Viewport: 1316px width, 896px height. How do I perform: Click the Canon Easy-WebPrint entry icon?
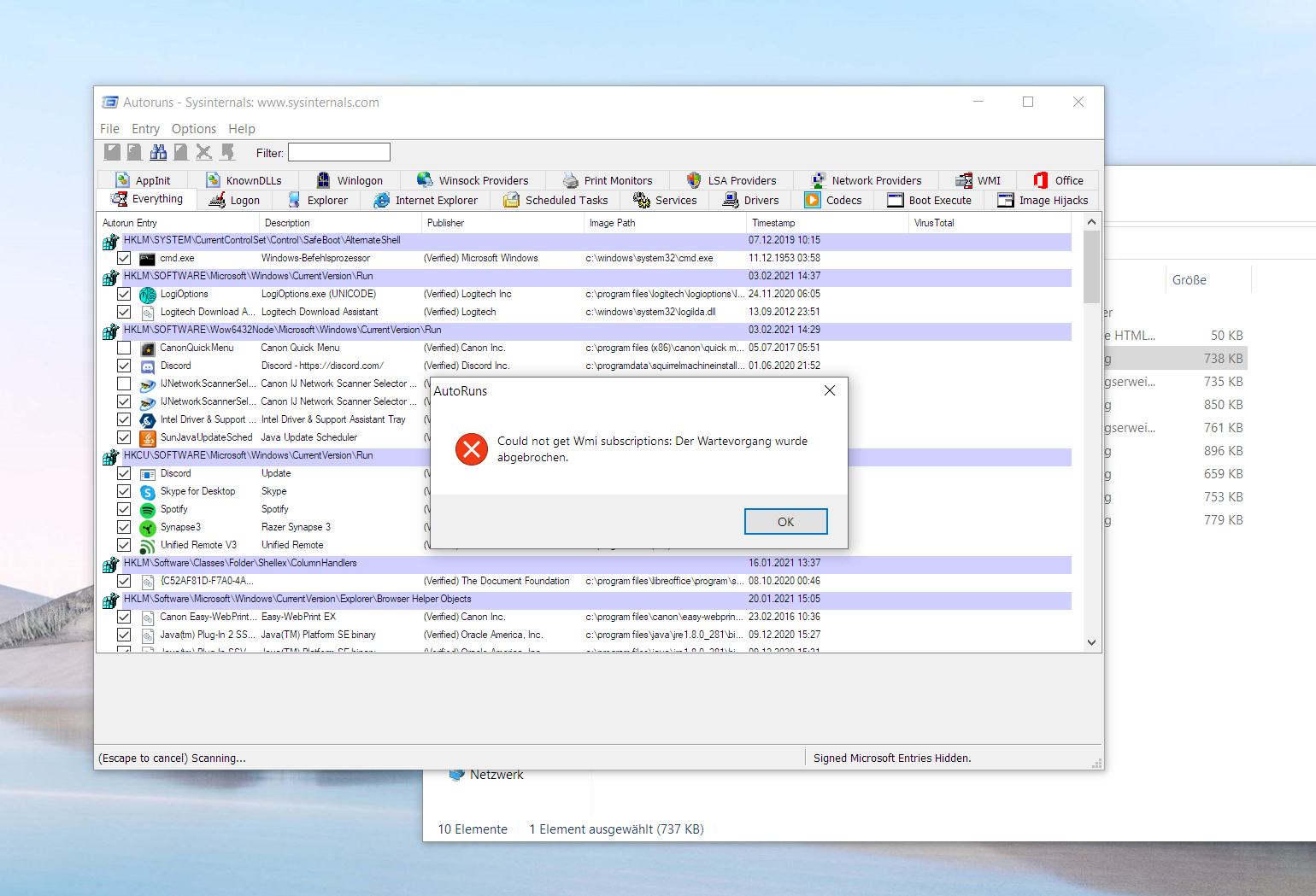tap(148, 618)
